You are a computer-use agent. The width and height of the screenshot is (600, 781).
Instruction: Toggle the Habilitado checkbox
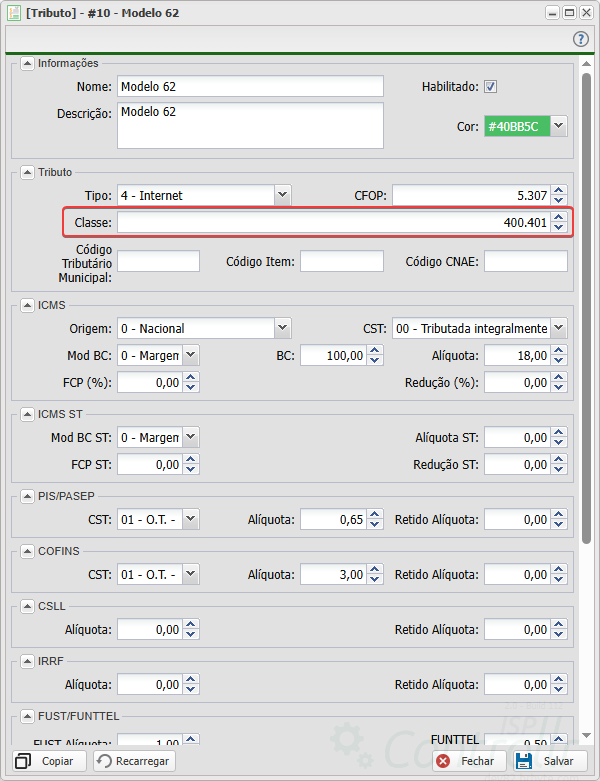[x=491, y=87]
